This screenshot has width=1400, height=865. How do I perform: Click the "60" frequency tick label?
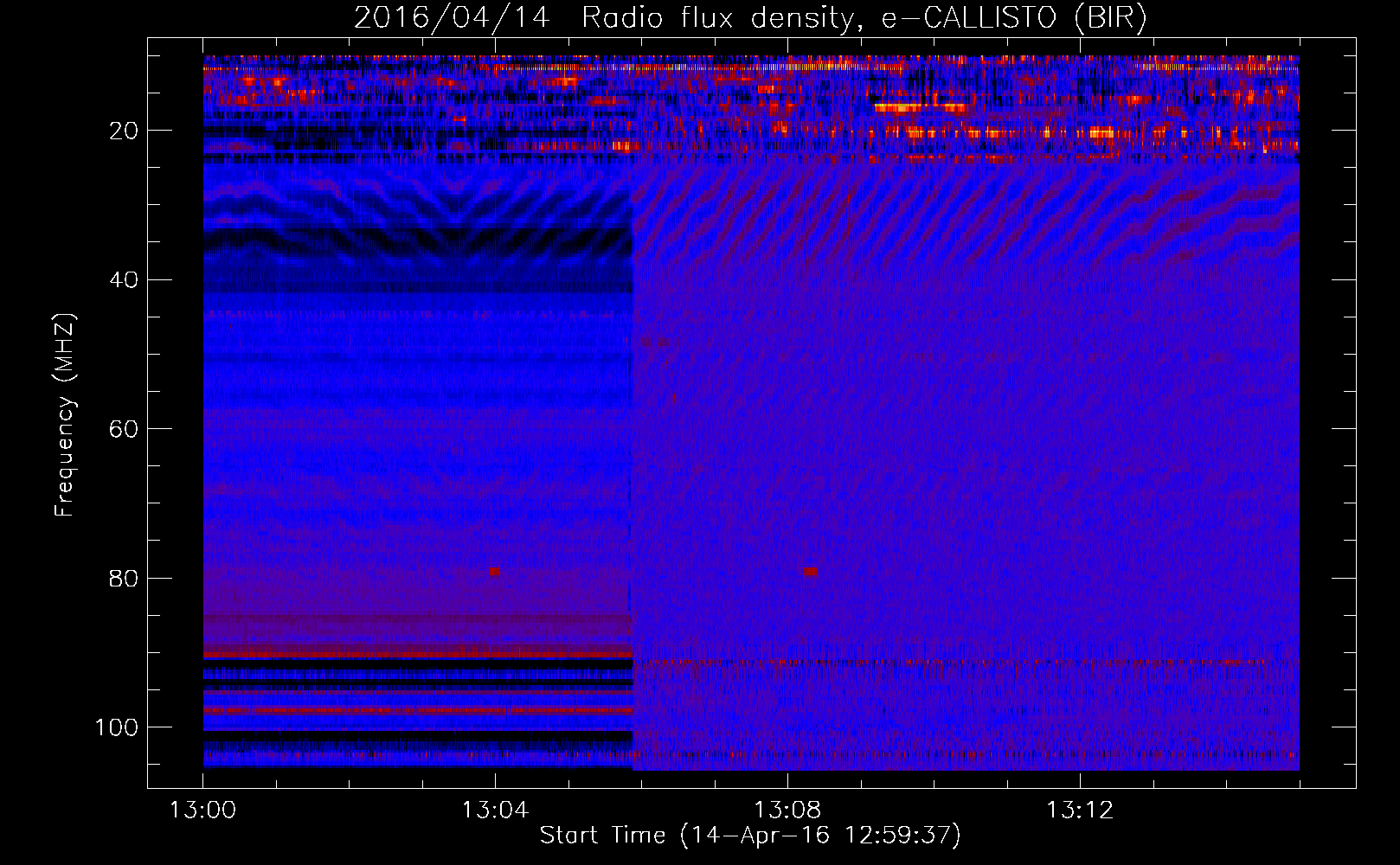click(x=125, y=429)
